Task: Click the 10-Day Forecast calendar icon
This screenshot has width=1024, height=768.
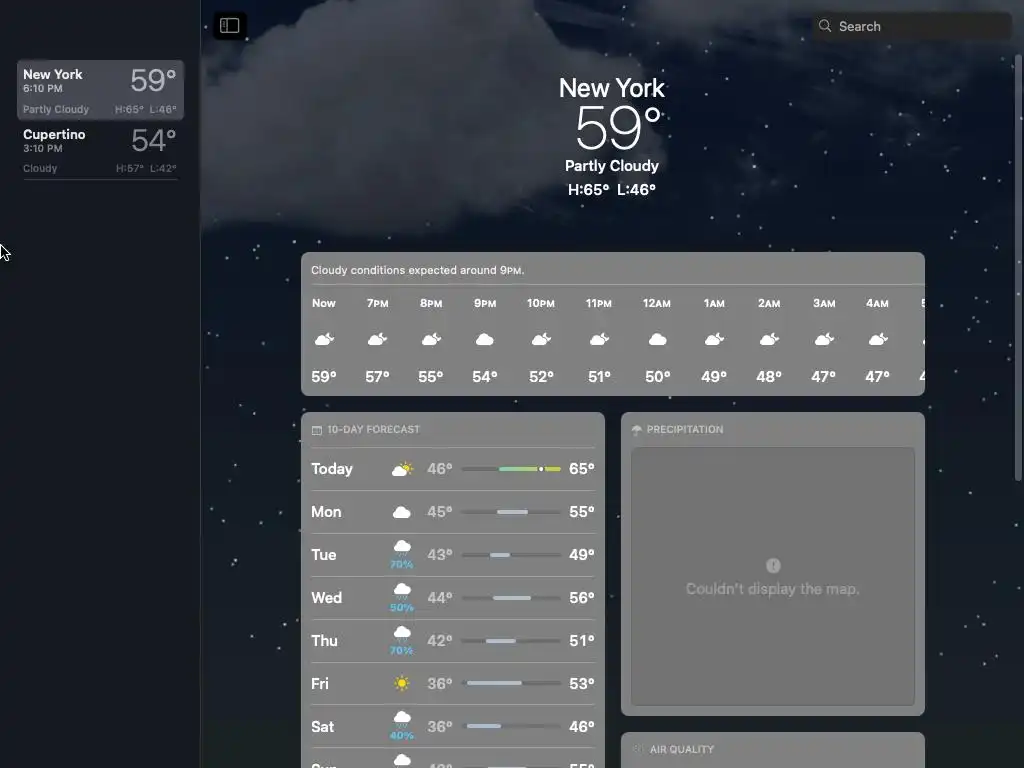Action: [317, 430]
